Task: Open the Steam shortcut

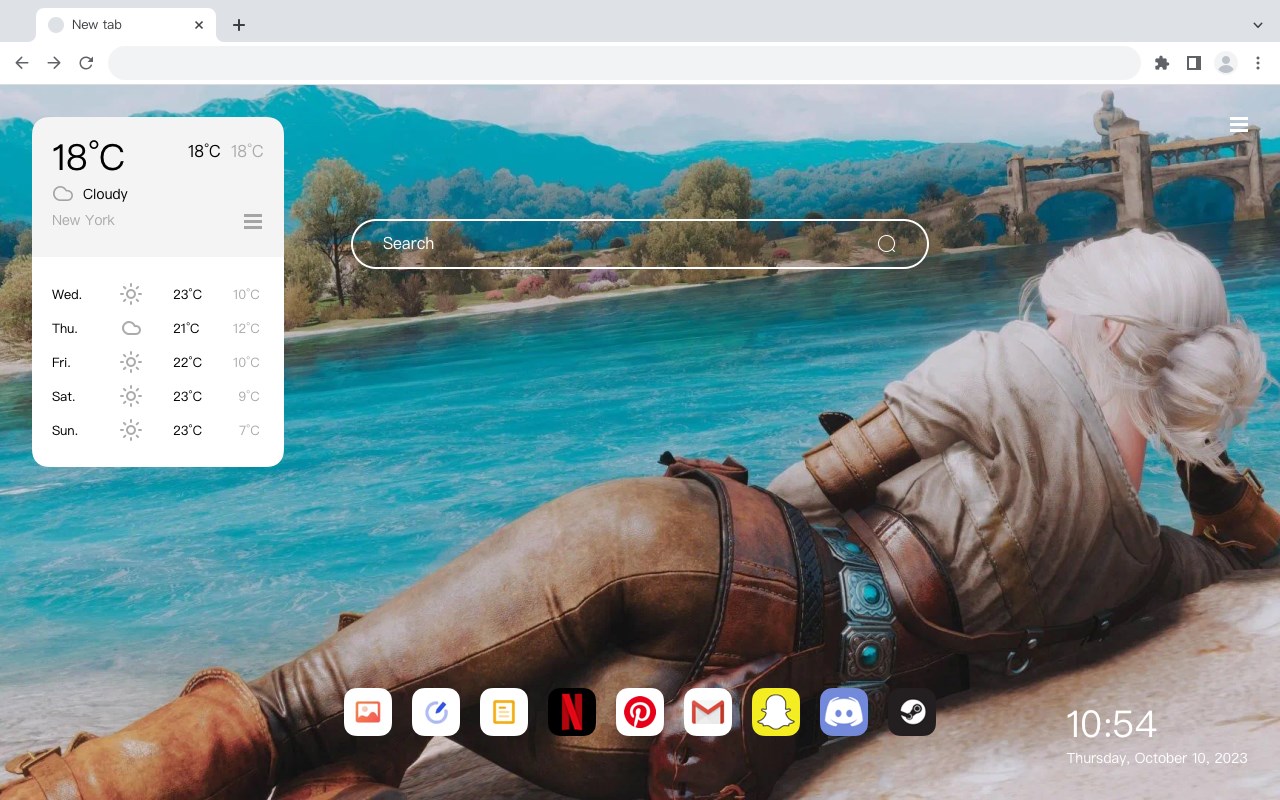Action: [912, 712]
